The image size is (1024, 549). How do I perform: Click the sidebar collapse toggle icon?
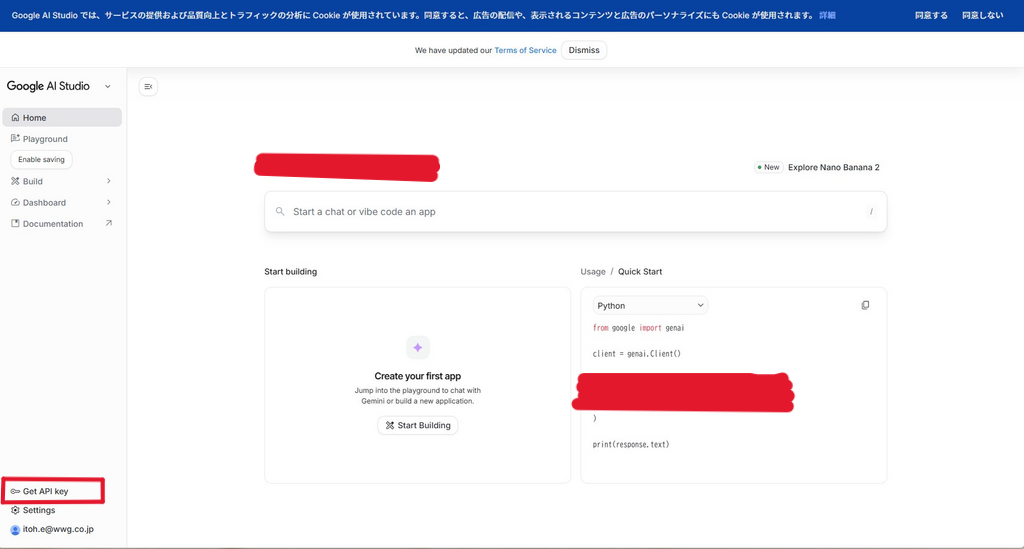(148, 87)
